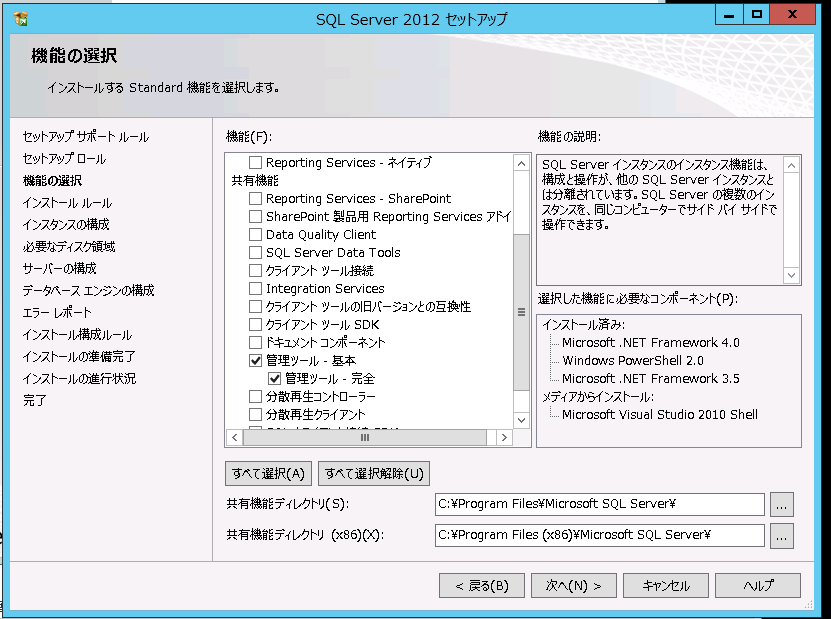Select サーバーの構成 step

pyautogui.click(x=59, y=269)
